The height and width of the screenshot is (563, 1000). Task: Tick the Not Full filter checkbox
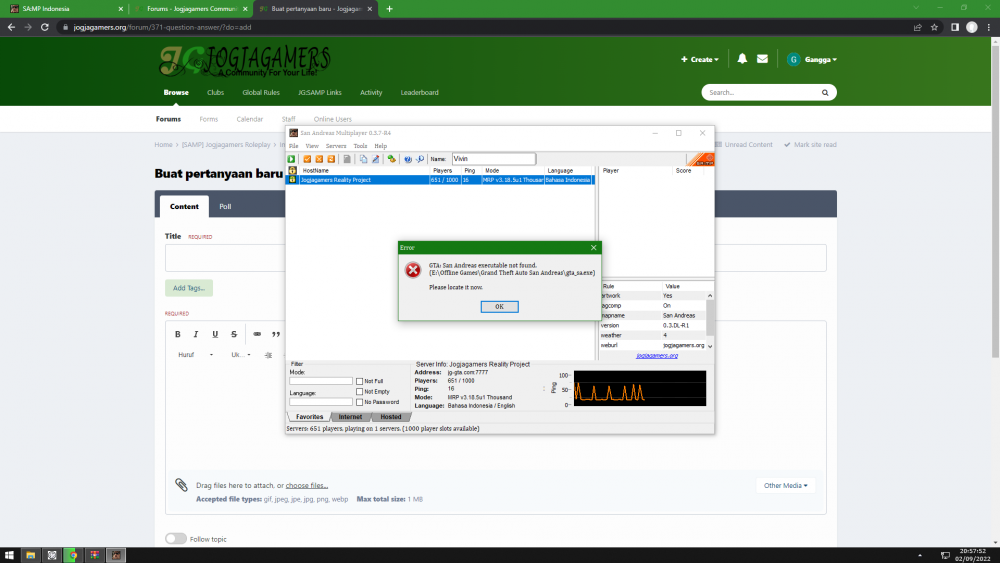click(360, 381)
